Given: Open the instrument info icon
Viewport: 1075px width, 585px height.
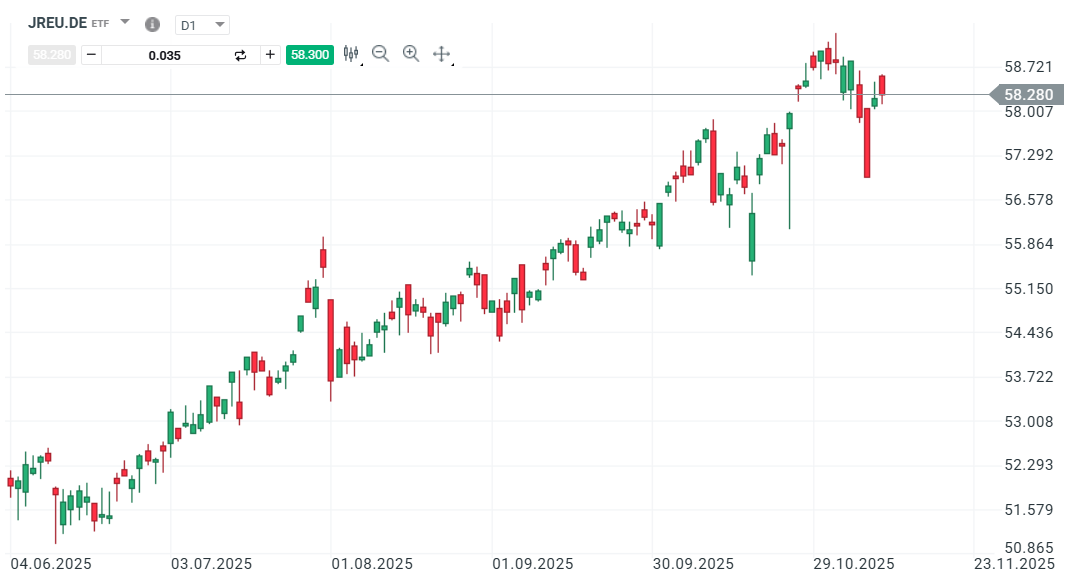Looking at the screenshot, I should pyautogui.click(x=151, y=22).
